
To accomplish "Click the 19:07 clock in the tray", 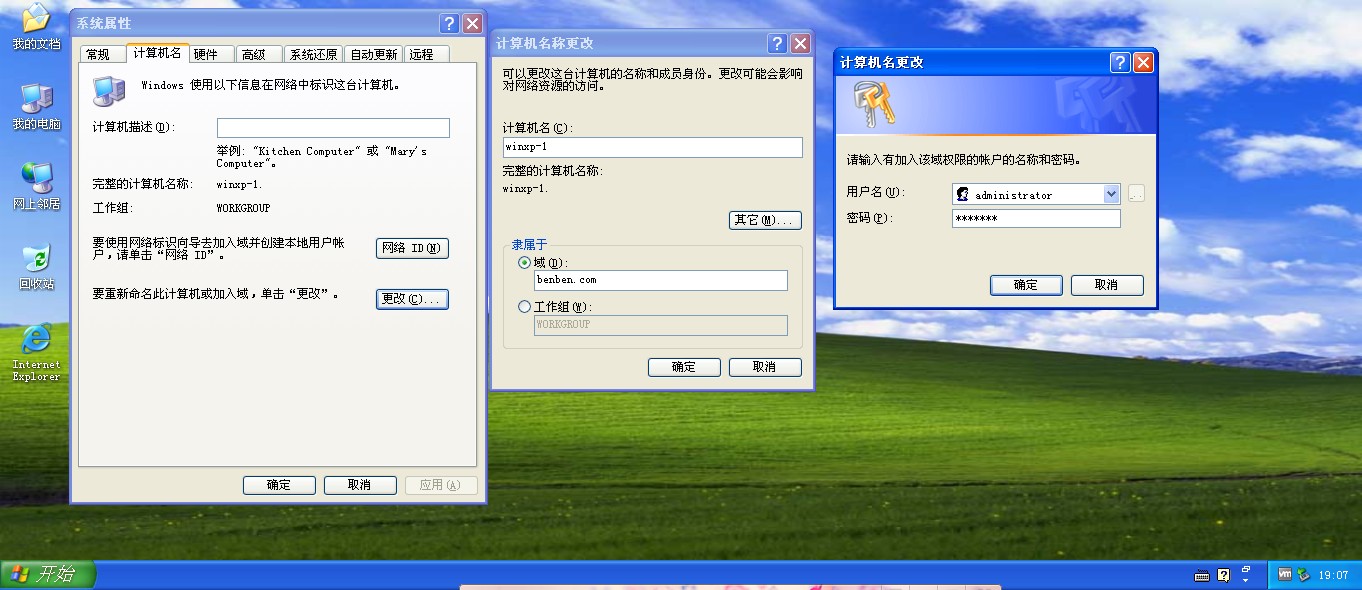I will [x=1333, y=575].
